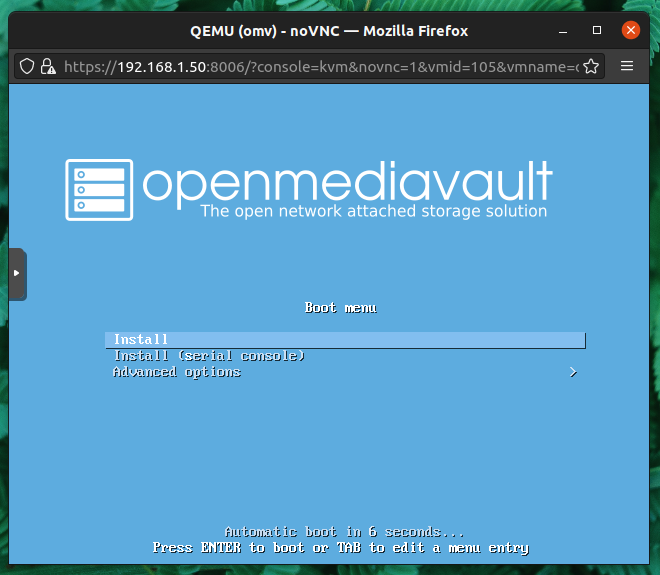Viewport: 660px width, 575px height.
Task: Select the Install boot menu entry
Action: (345, 340)
